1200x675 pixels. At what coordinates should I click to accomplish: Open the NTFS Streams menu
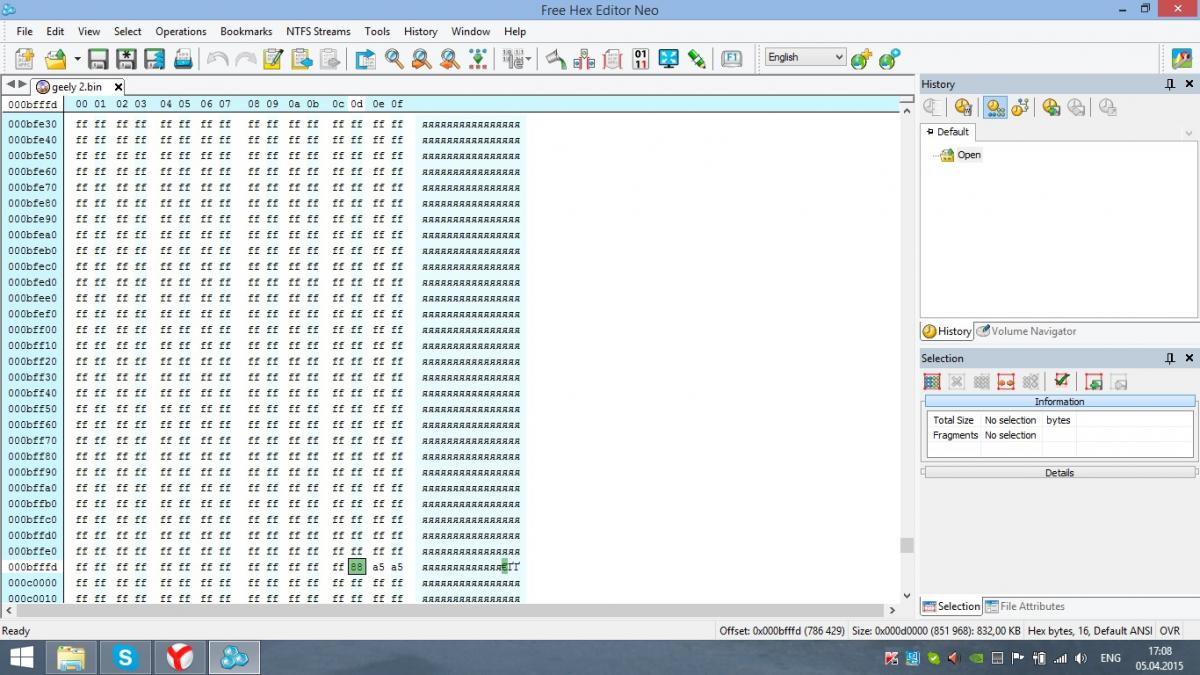tap(318, 31)
